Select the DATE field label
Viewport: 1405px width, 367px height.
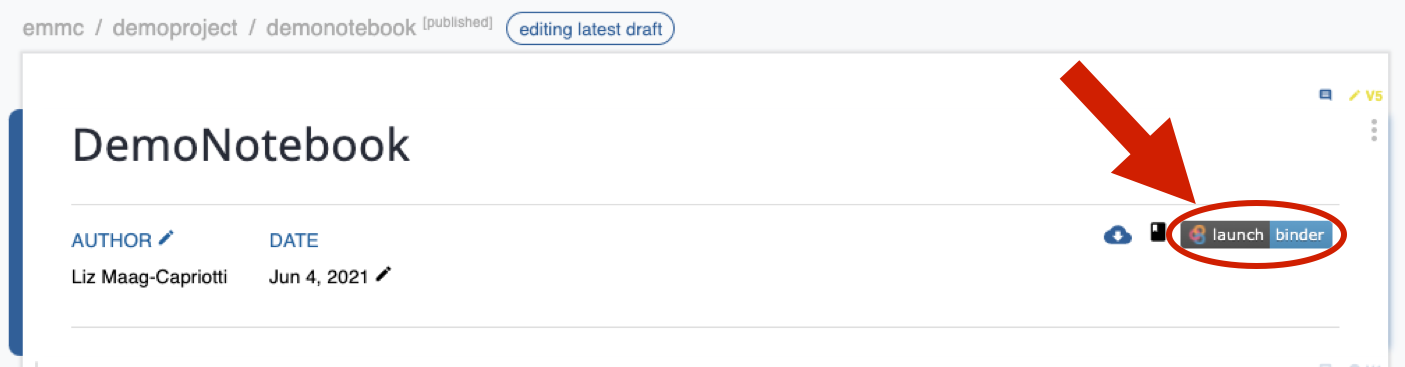pyautogui.click(x=294, y=240)
